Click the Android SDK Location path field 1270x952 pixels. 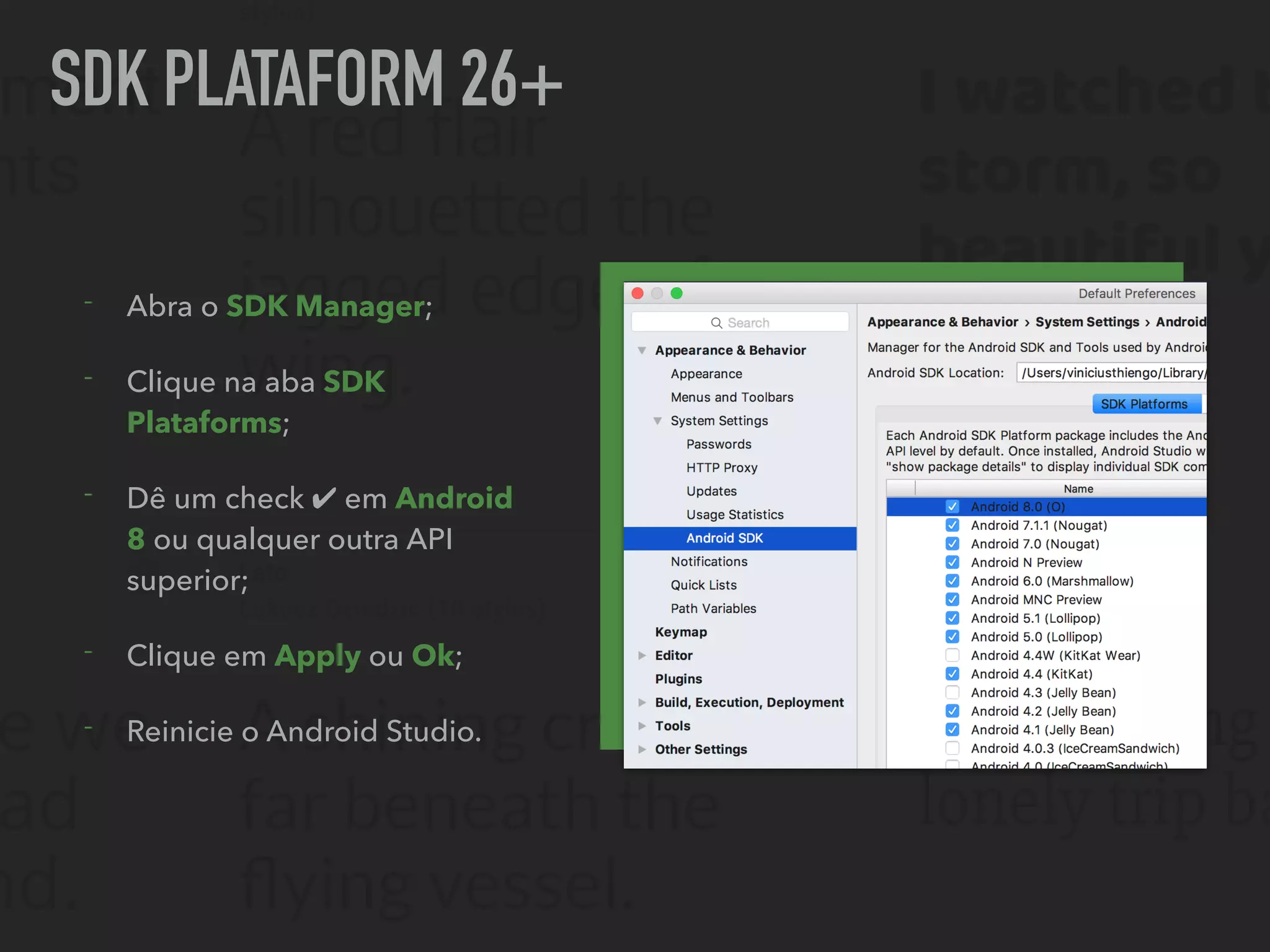click(1111, 373)
